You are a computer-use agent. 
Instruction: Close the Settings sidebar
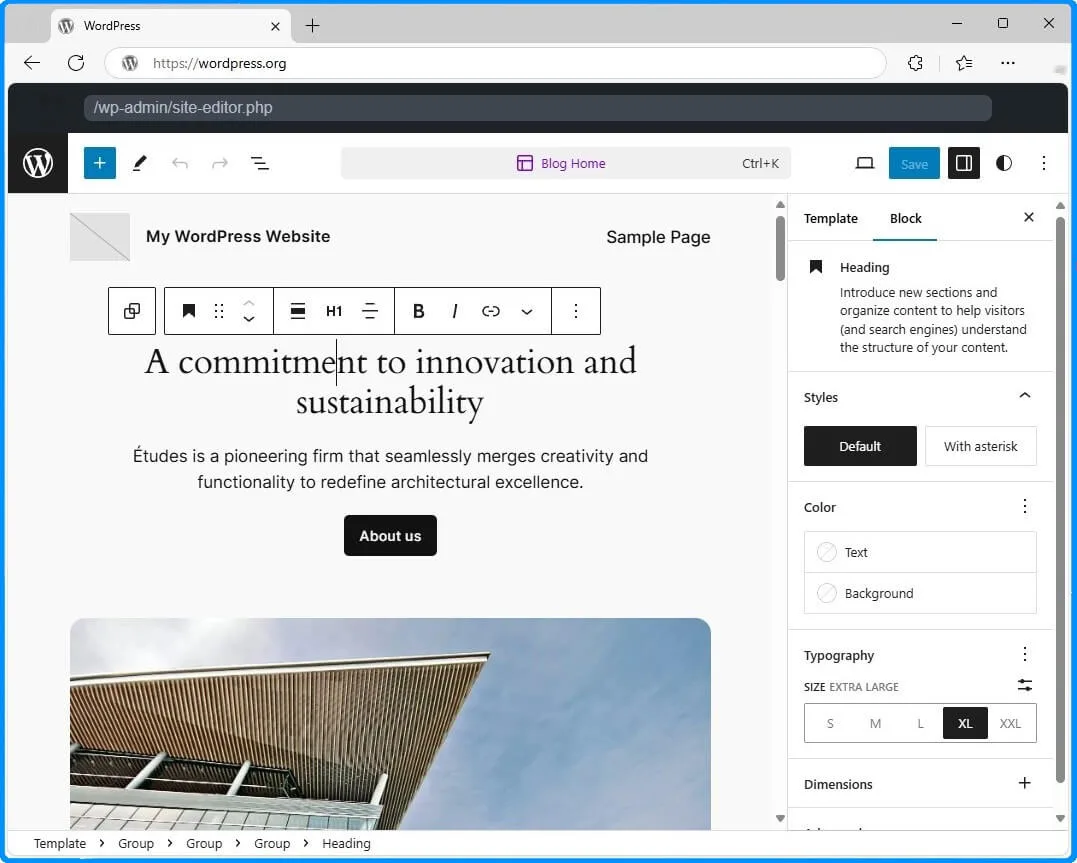tap(1028, 217)
